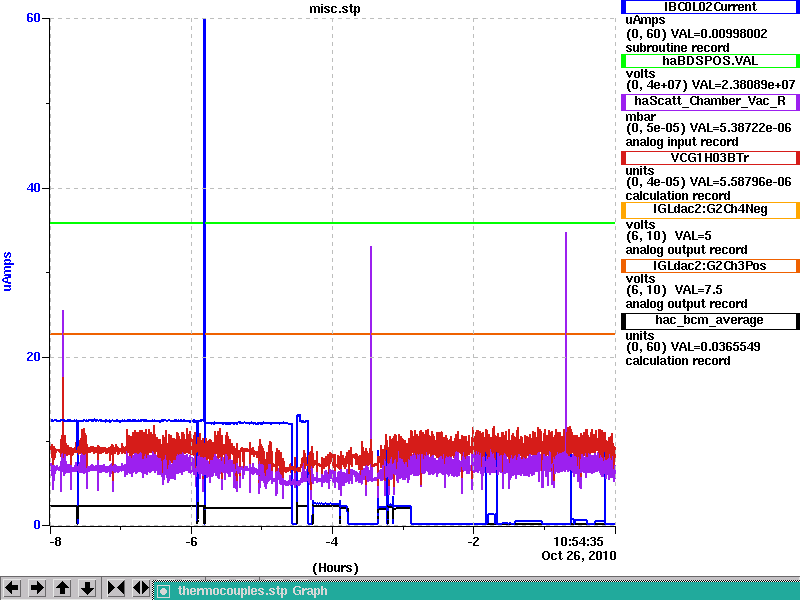Screen dimensions: 800x600
Task: Click the icon on the thermocouples.stp Graph tab
Action: [x=163, y=591]
